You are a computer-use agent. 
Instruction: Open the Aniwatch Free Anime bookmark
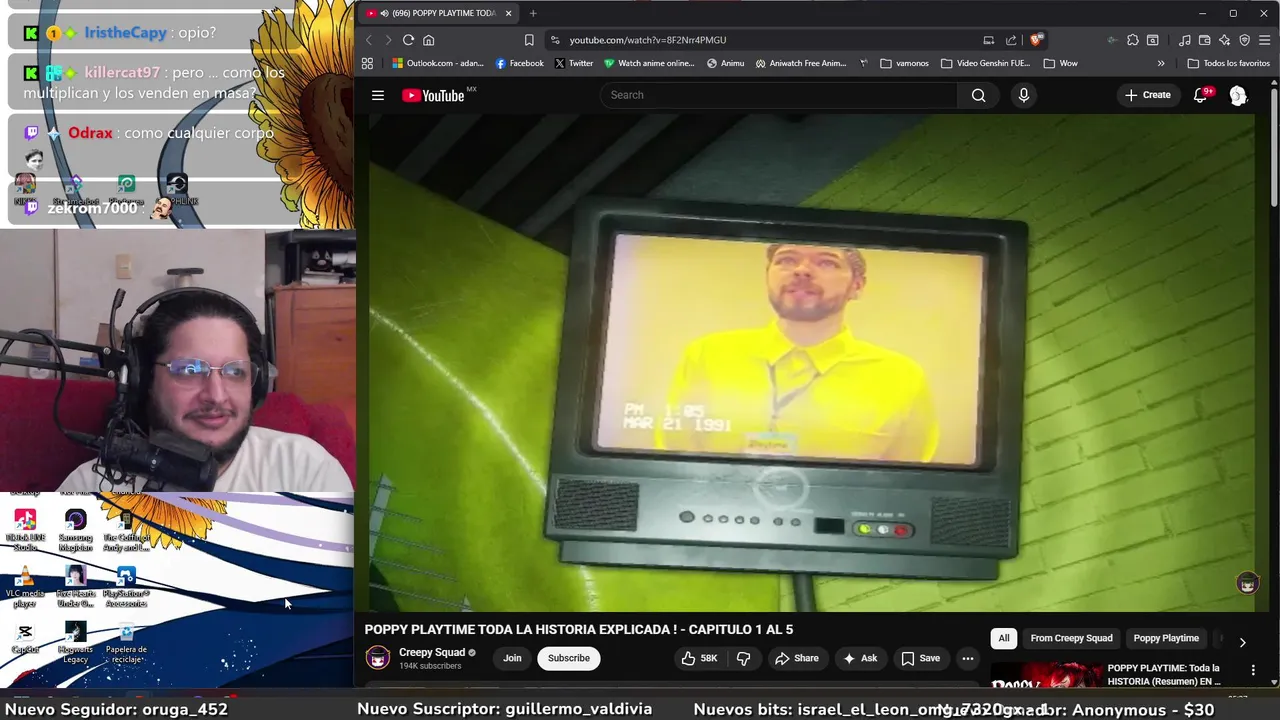[801, 63]
